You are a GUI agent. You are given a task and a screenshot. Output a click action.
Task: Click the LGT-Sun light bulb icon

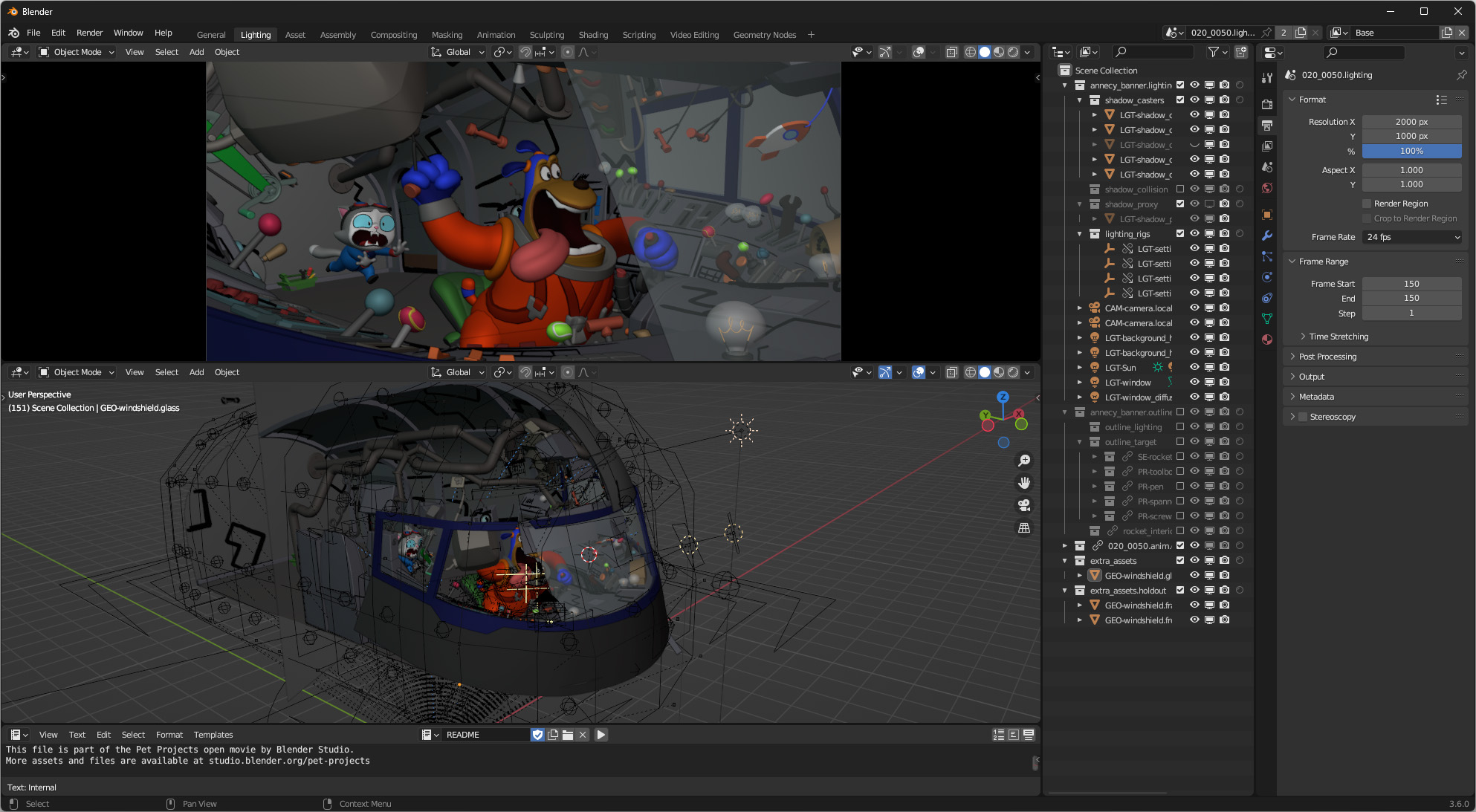pos(1094,367)
